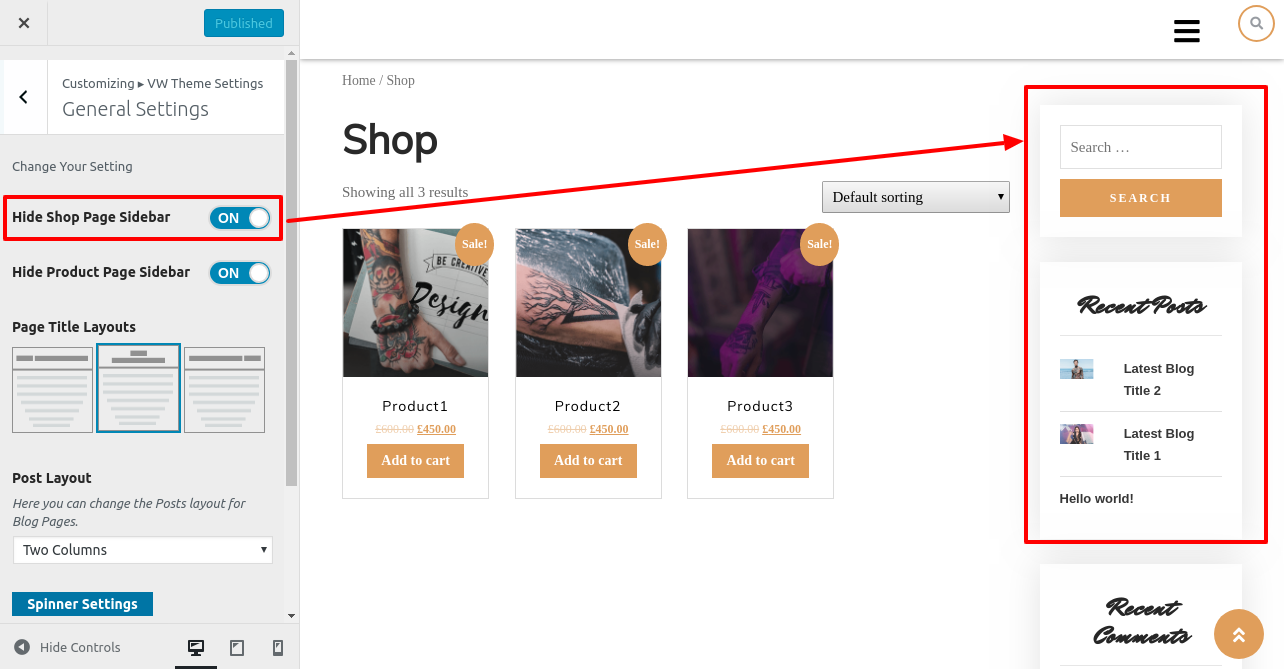Viewport: 1284px width, 669px height.
Task: Select the left-aligned Page Title Layout option
Action: pyautogui.click(x=52, y=389)
